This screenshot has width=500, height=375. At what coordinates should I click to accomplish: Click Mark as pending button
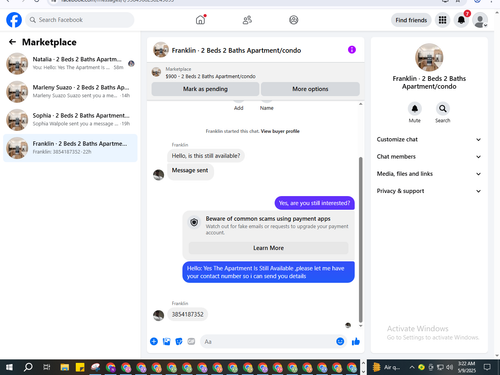tap(205, 89)
